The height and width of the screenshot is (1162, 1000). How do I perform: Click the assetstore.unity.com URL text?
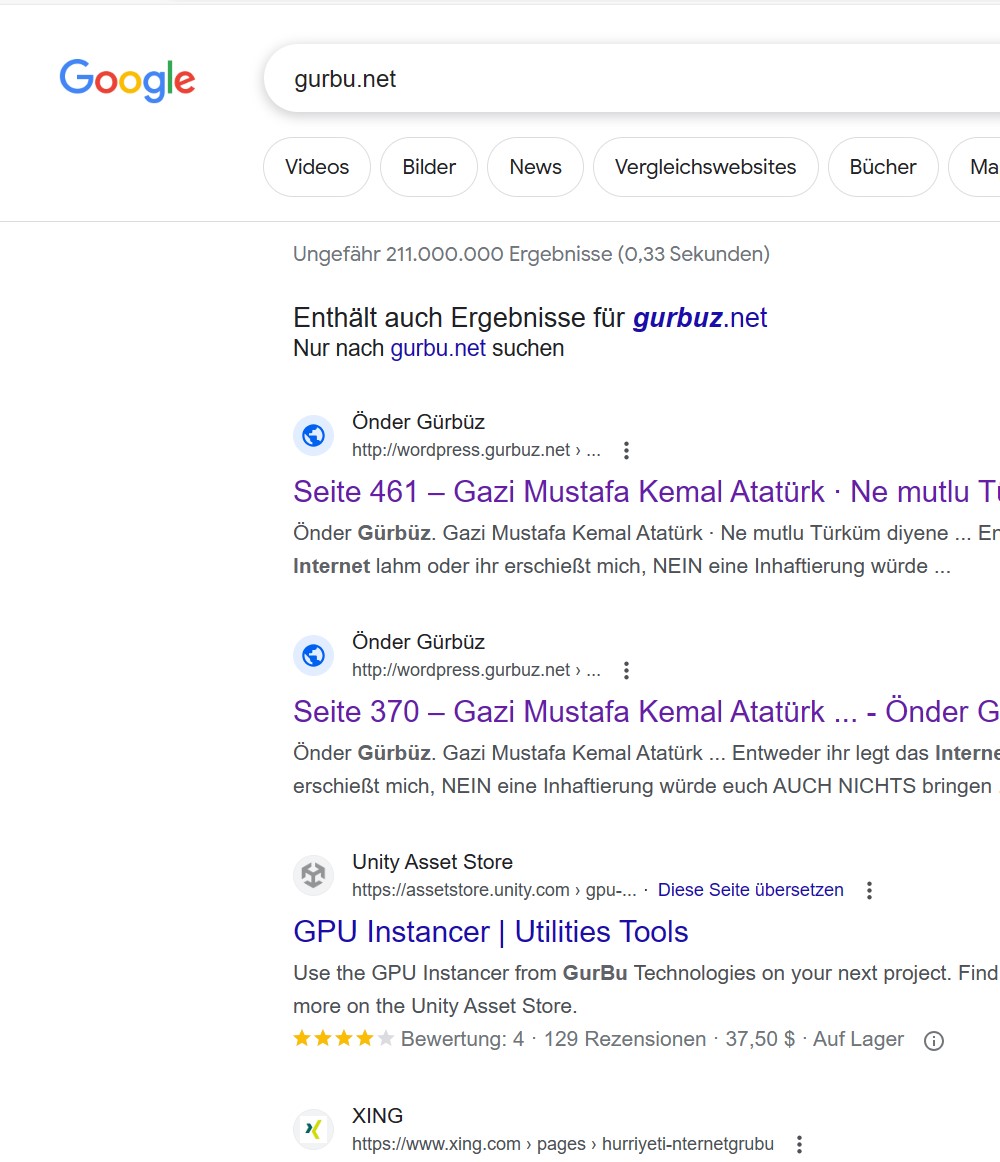tap(494, 890)
